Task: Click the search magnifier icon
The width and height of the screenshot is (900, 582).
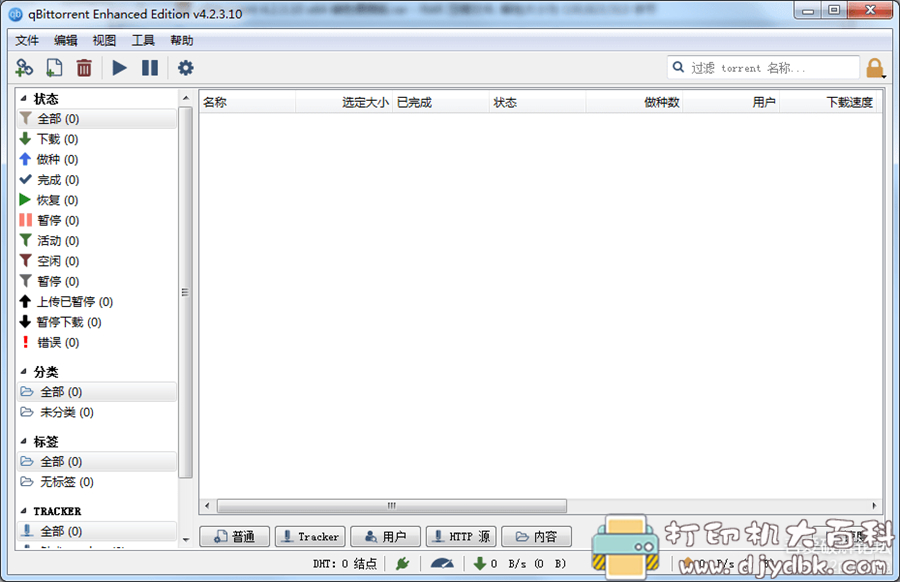Action: (x=678, y=67)
